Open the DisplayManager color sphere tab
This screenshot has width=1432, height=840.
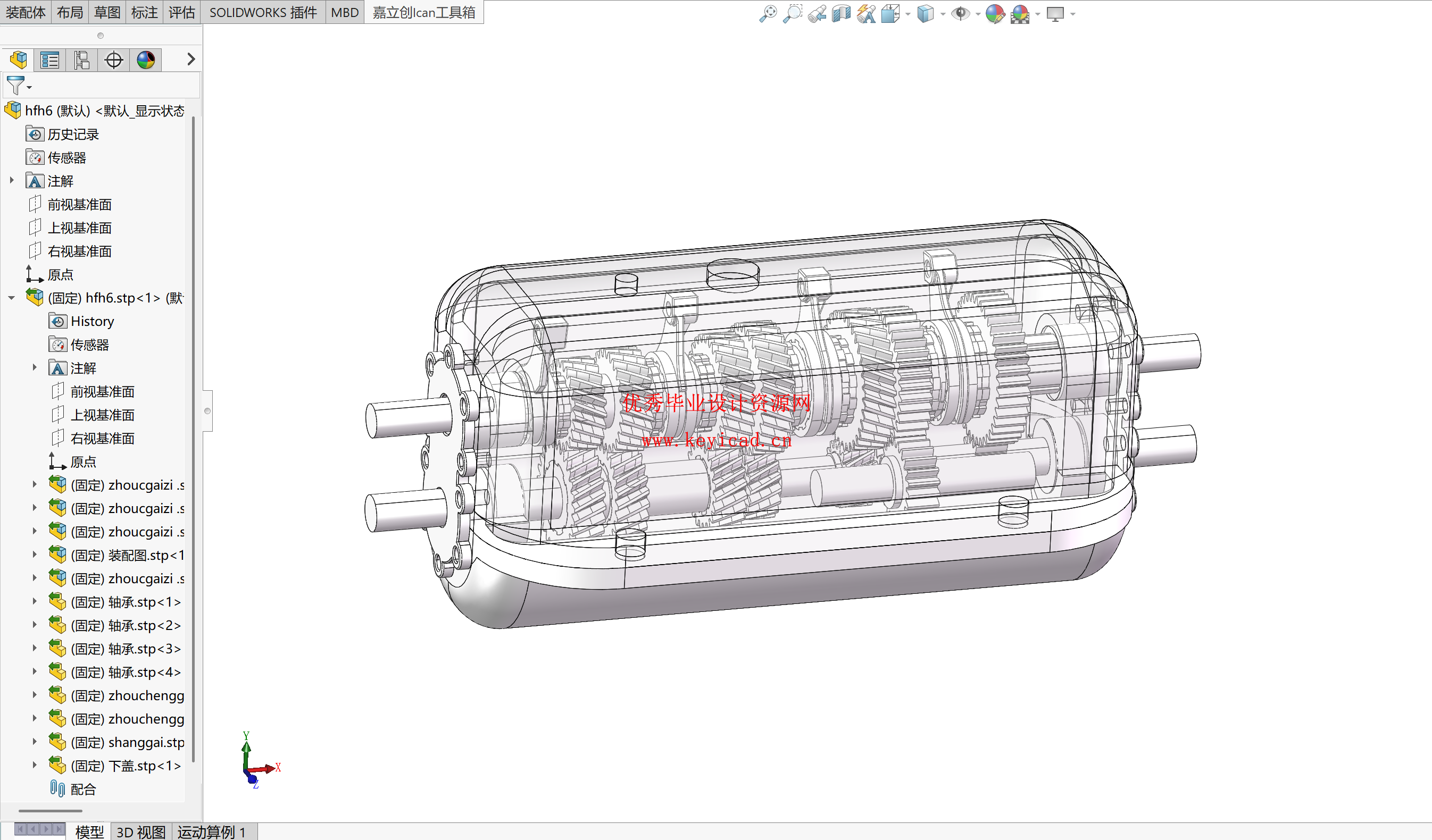[145, 60]
